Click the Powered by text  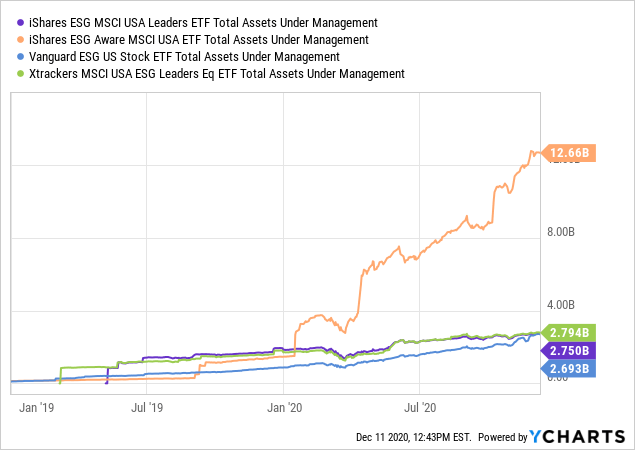click(x=503, y=437)
